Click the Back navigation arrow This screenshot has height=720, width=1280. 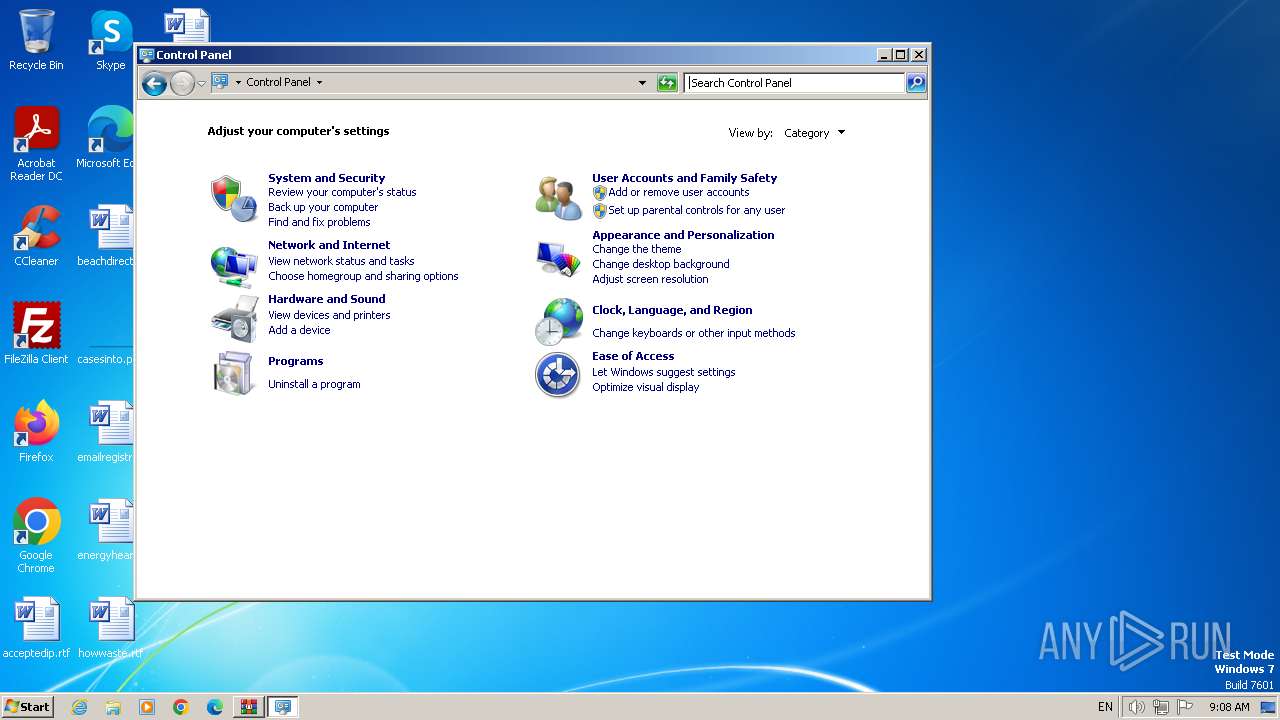coord(154,83)
